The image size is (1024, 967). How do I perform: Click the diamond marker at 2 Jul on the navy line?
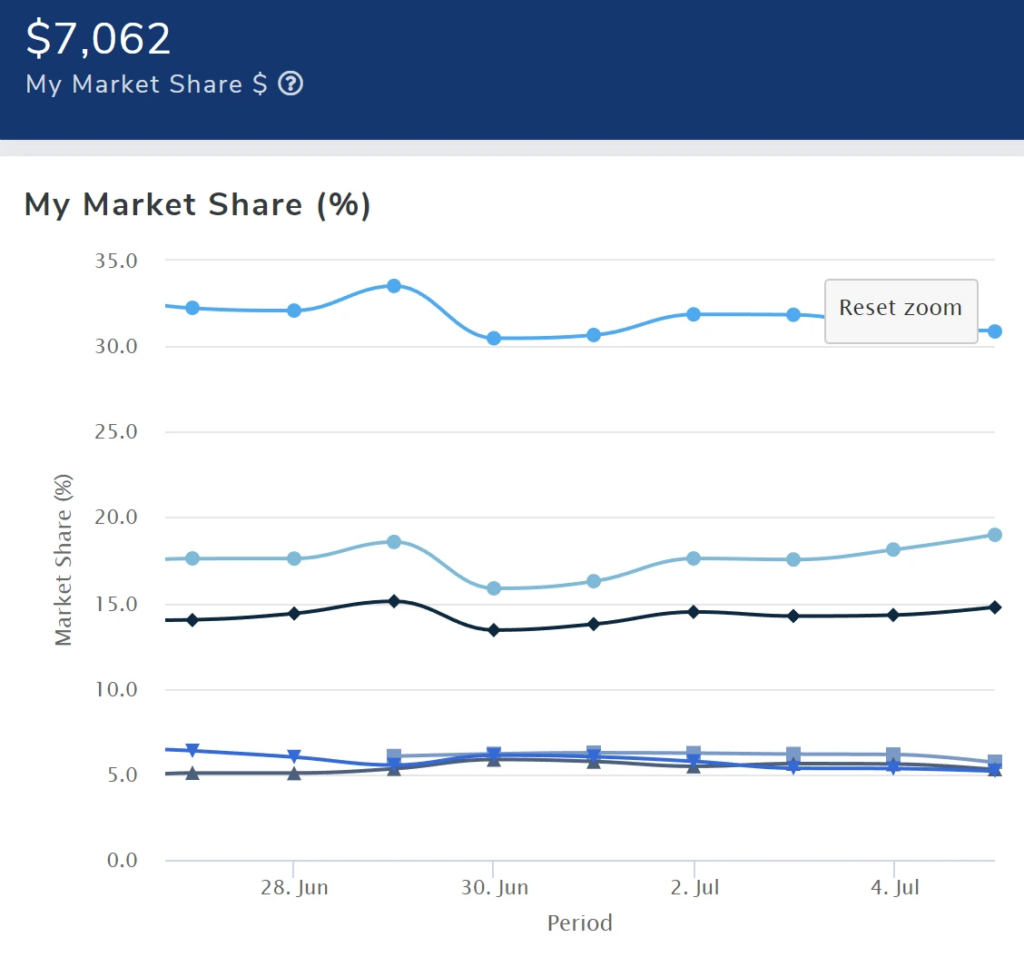(695, 610)
